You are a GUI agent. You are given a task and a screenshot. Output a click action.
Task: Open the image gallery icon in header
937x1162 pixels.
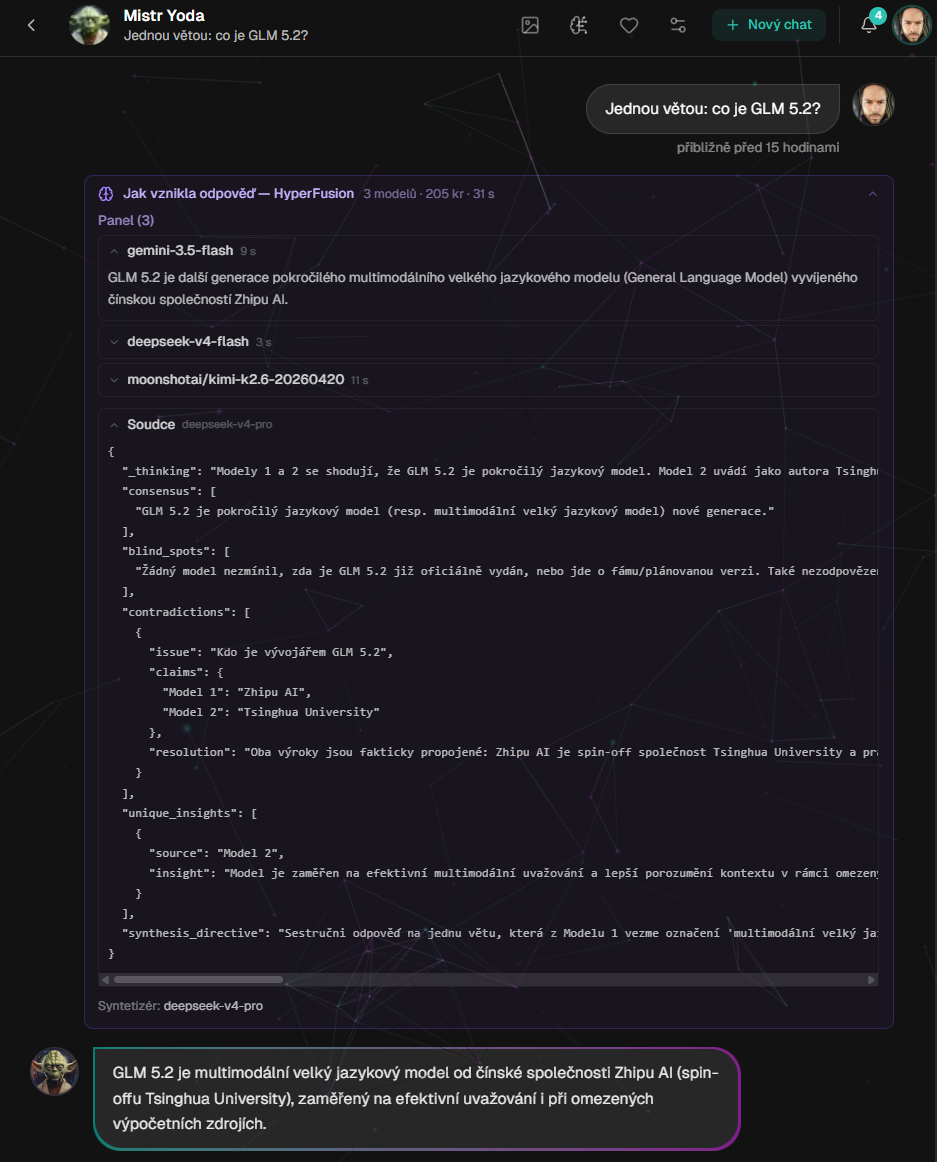coord(530,25)
